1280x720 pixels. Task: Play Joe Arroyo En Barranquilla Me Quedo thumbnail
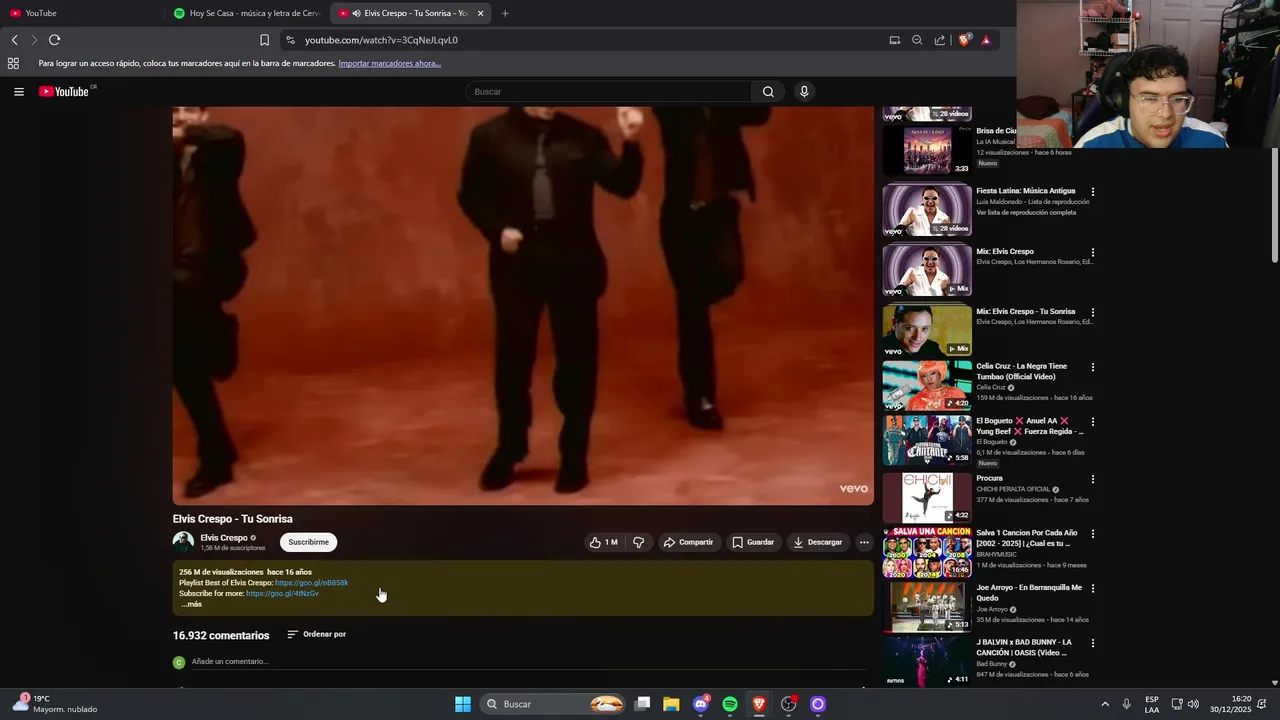point(927,606)
